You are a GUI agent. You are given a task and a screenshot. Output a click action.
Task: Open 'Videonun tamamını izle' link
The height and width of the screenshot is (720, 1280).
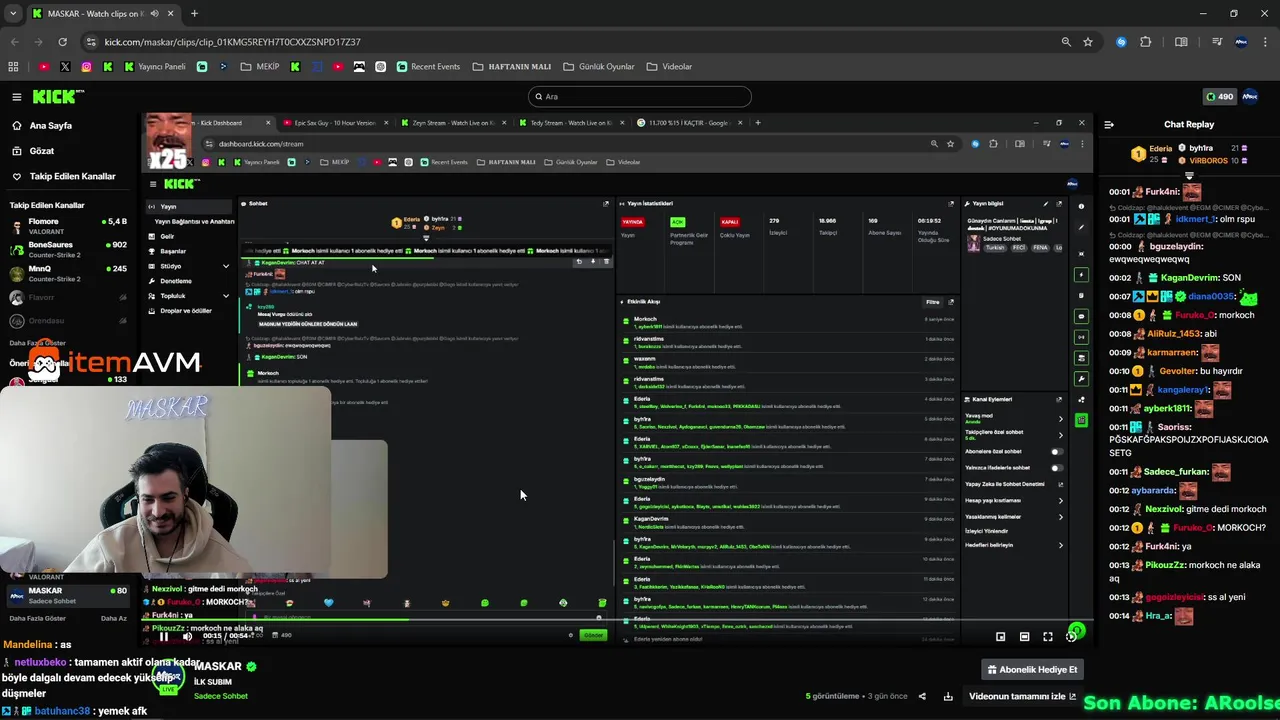tap(1022, 696)
